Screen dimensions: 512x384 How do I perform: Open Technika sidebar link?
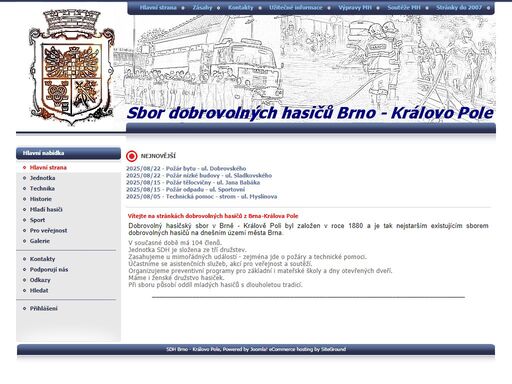click(x=42, y=189)
